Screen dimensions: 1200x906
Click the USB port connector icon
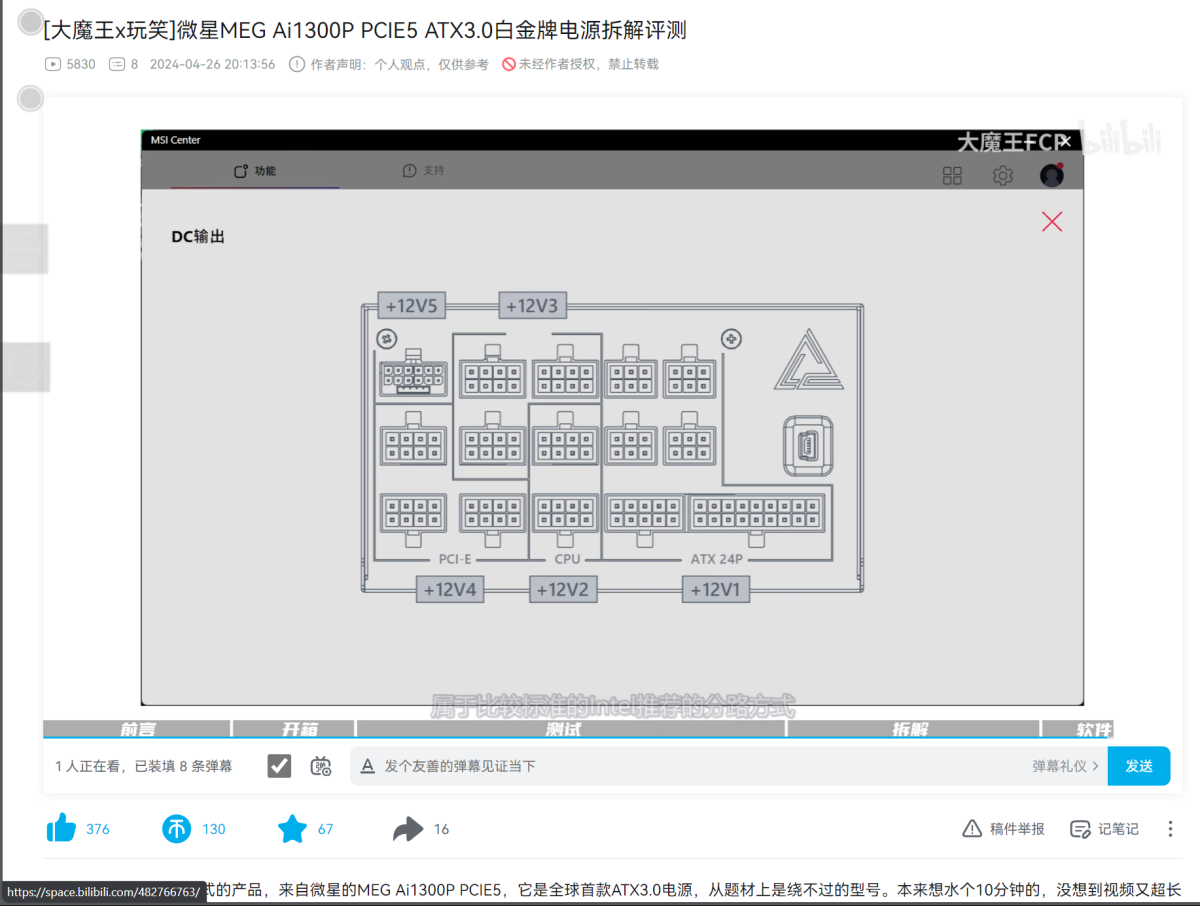pyautogui.click(x=809, y=446)
